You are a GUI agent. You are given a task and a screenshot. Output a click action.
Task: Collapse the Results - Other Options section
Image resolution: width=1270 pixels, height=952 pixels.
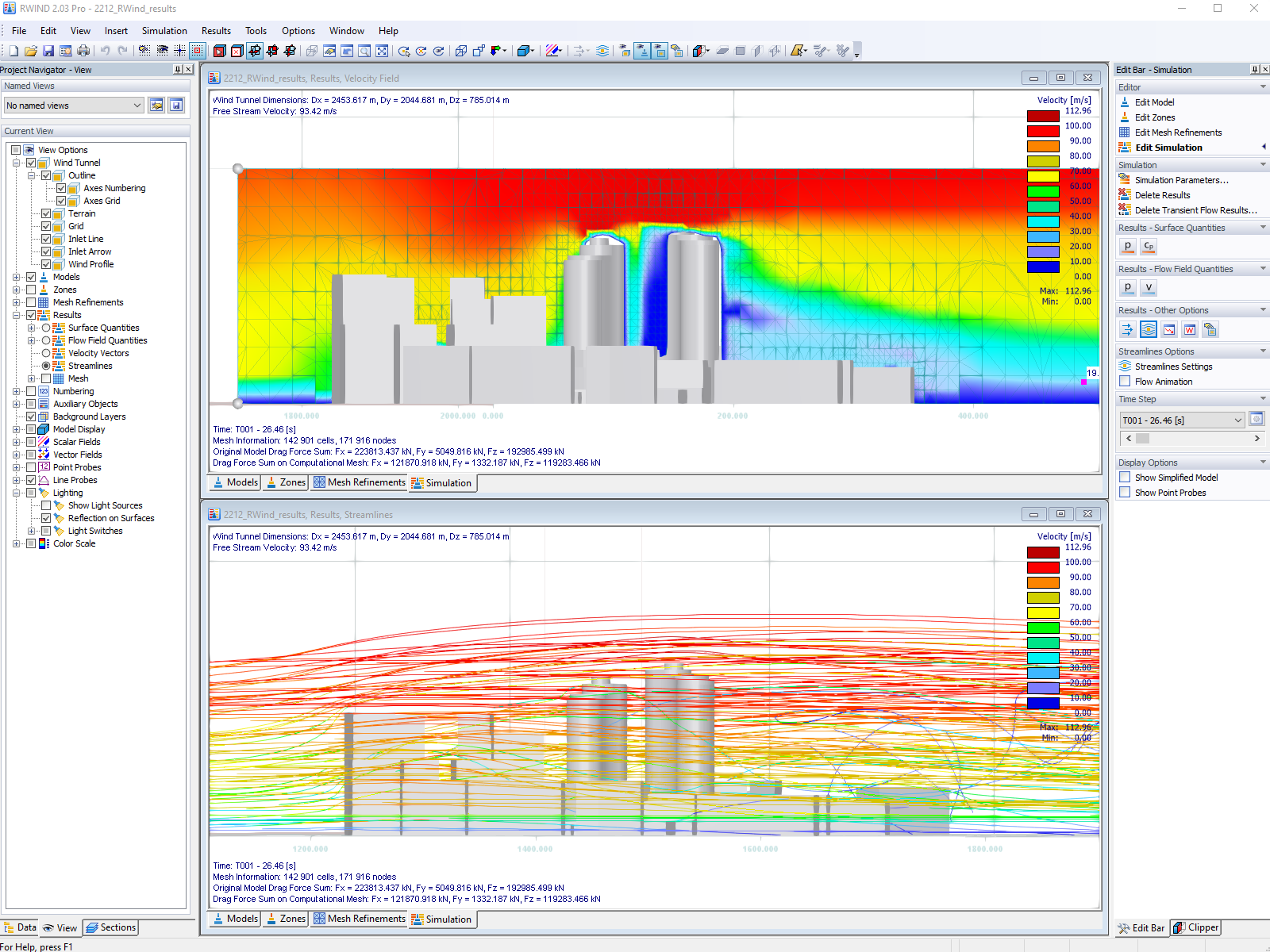point(1261,309)
